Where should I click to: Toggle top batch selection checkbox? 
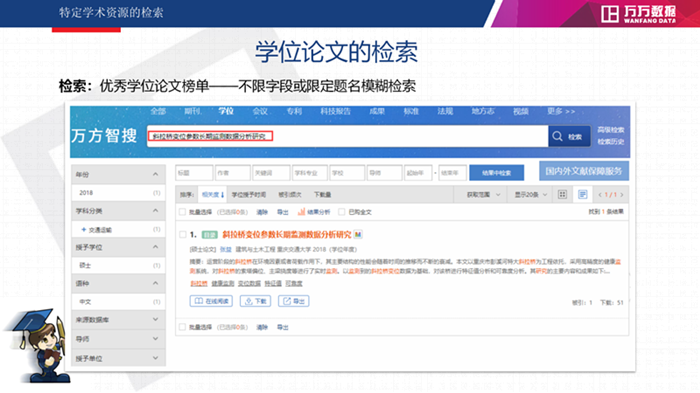182,212
